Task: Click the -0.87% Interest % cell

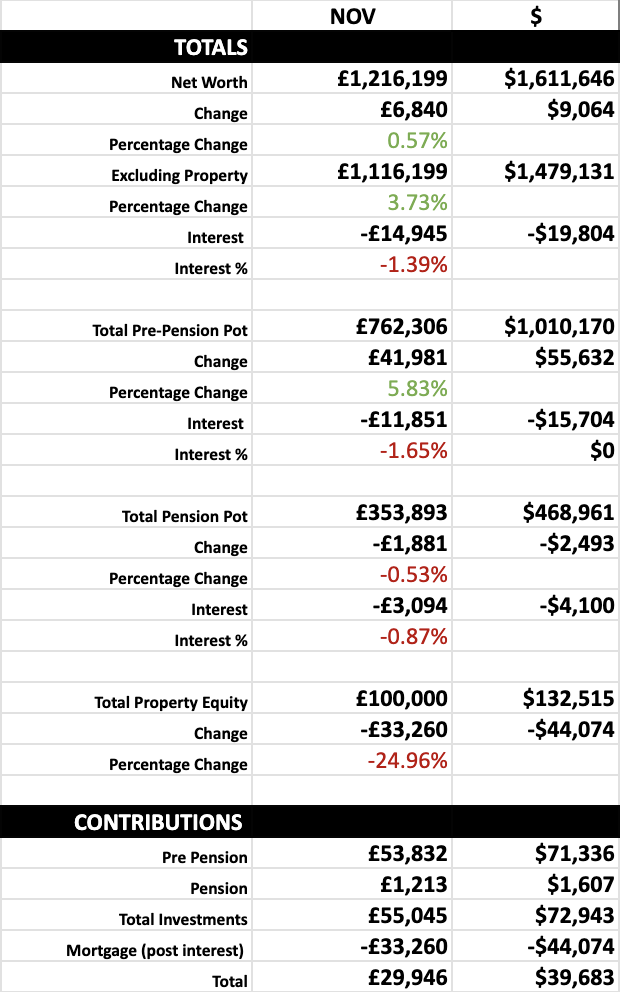Action: pyautogui.click(x=413, y=636)
